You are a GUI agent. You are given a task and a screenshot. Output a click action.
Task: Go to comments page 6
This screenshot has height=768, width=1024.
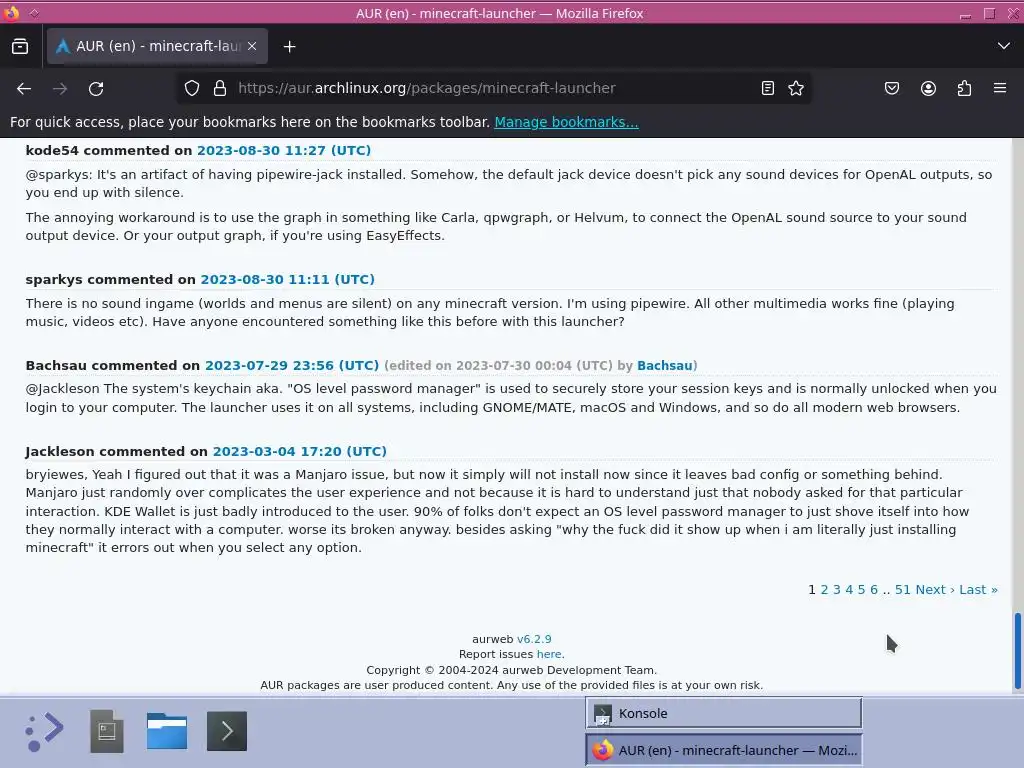(874, 590)
